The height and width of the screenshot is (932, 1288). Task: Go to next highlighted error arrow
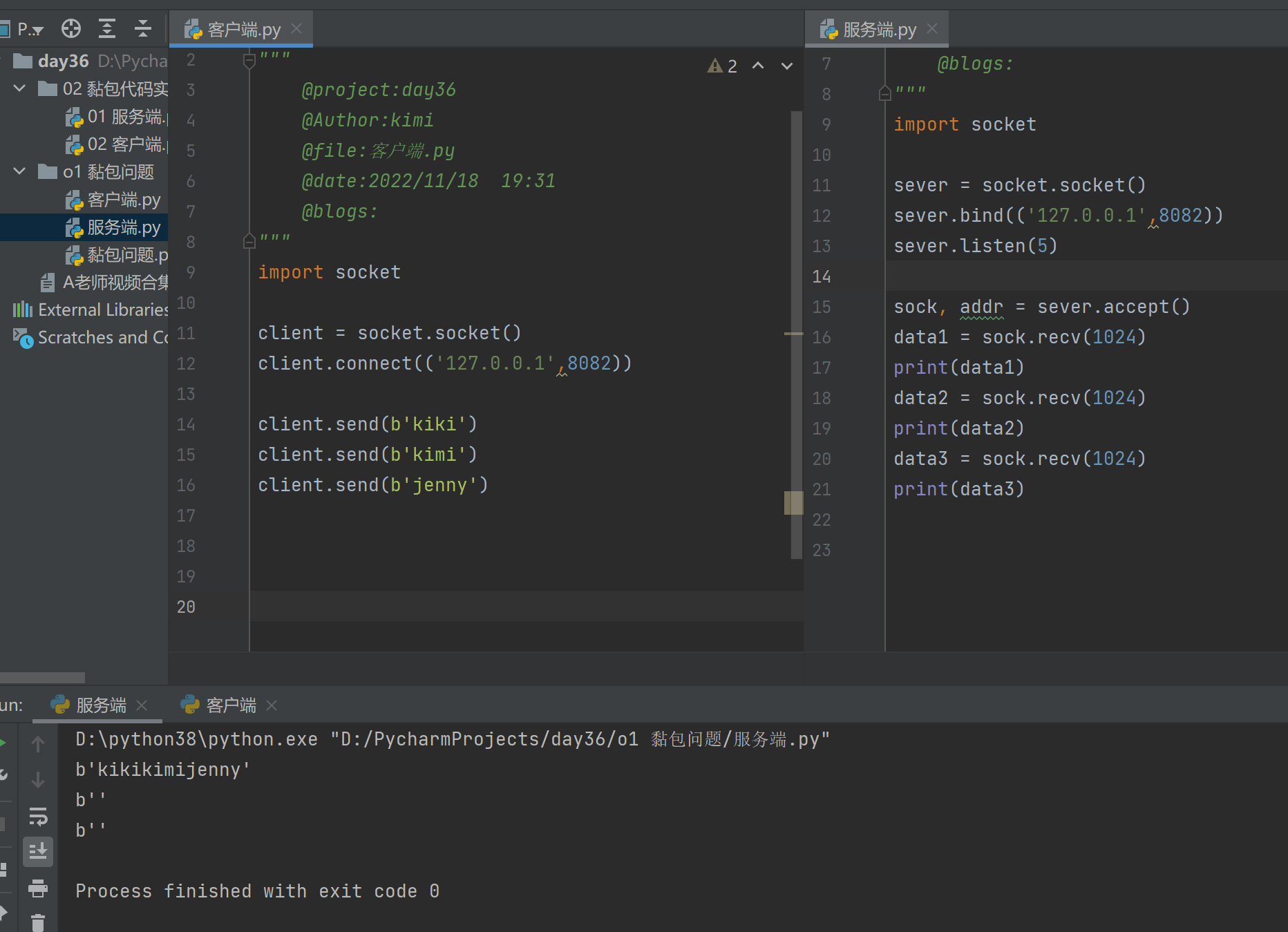pos(787,66)
